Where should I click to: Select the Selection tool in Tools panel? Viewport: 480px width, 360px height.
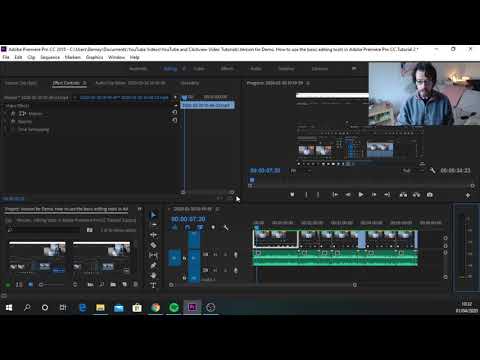[153, 215]
